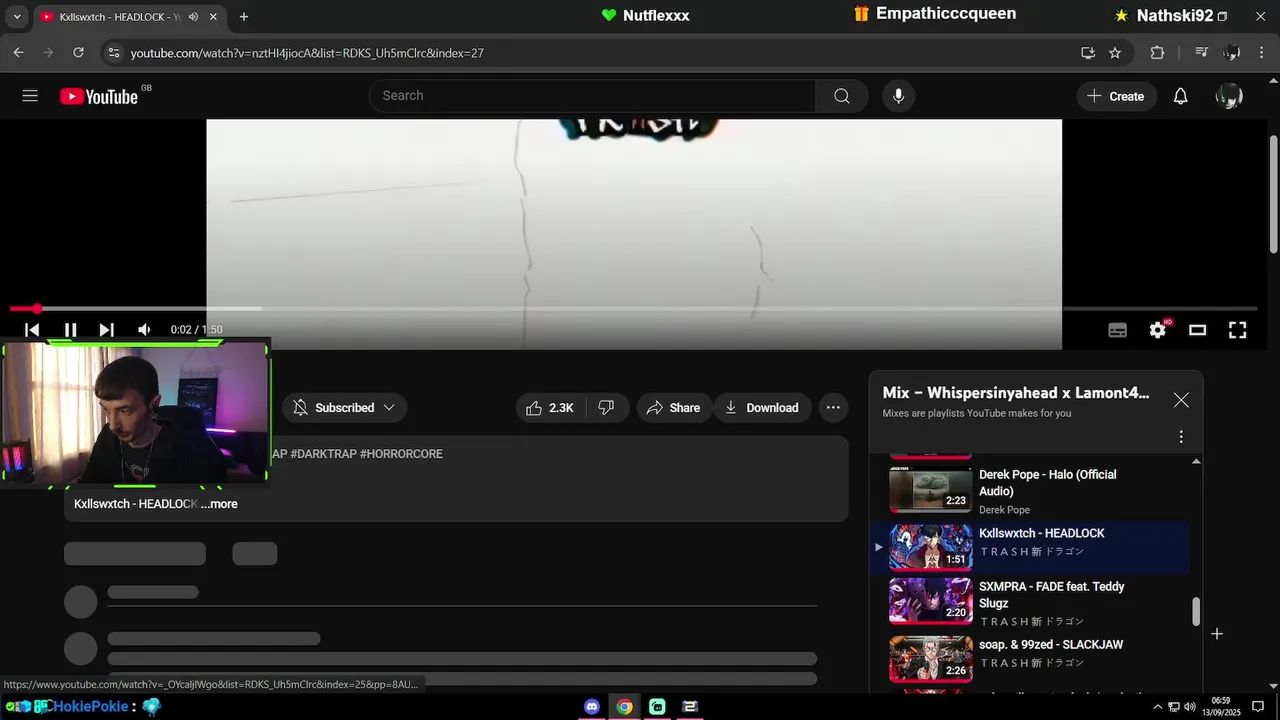
Task: Open the SLACKJAW playlist thumbnail
Action: click(930, 659)
